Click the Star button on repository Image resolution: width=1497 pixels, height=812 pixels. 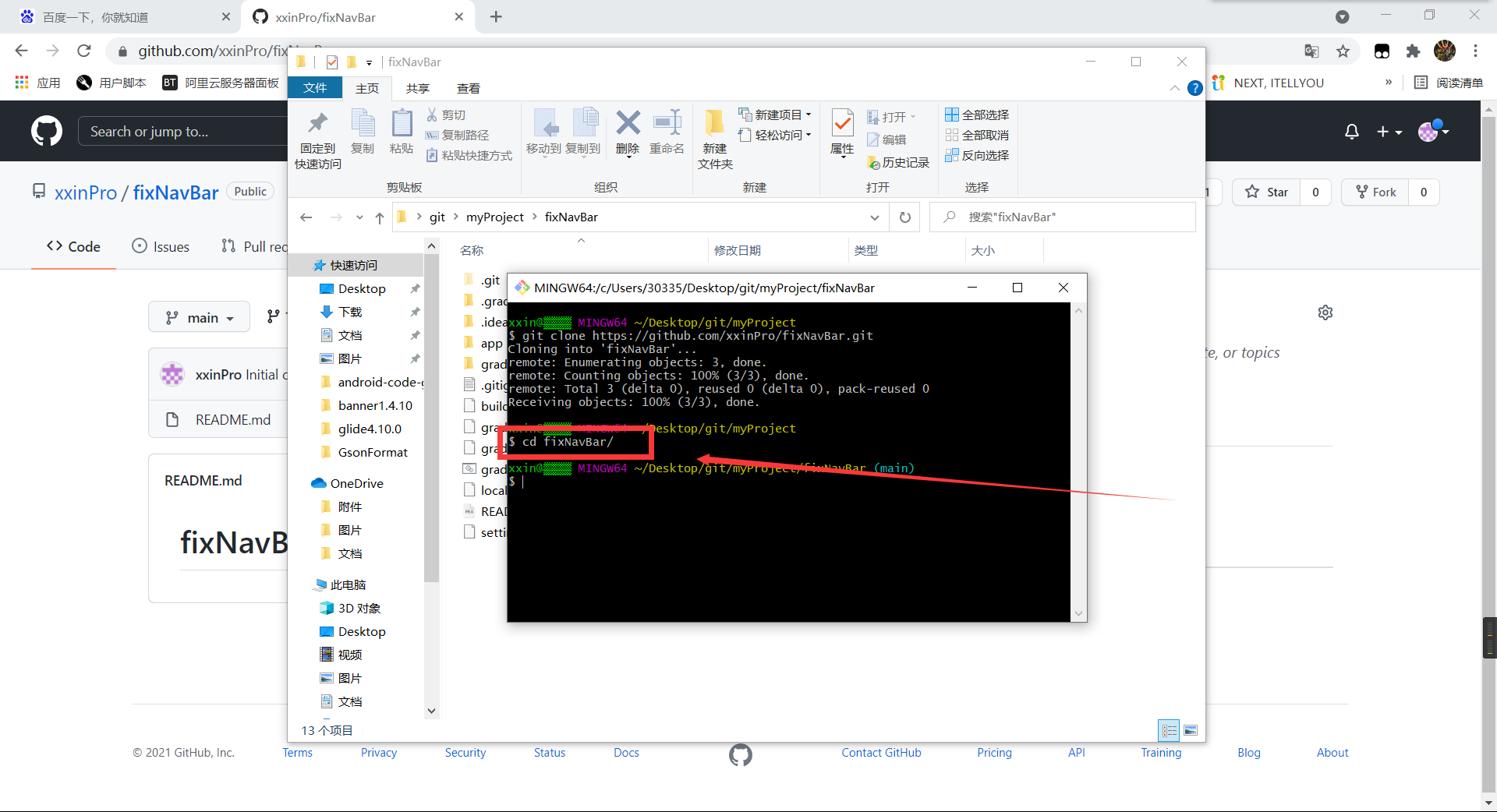pos(1266,192)
